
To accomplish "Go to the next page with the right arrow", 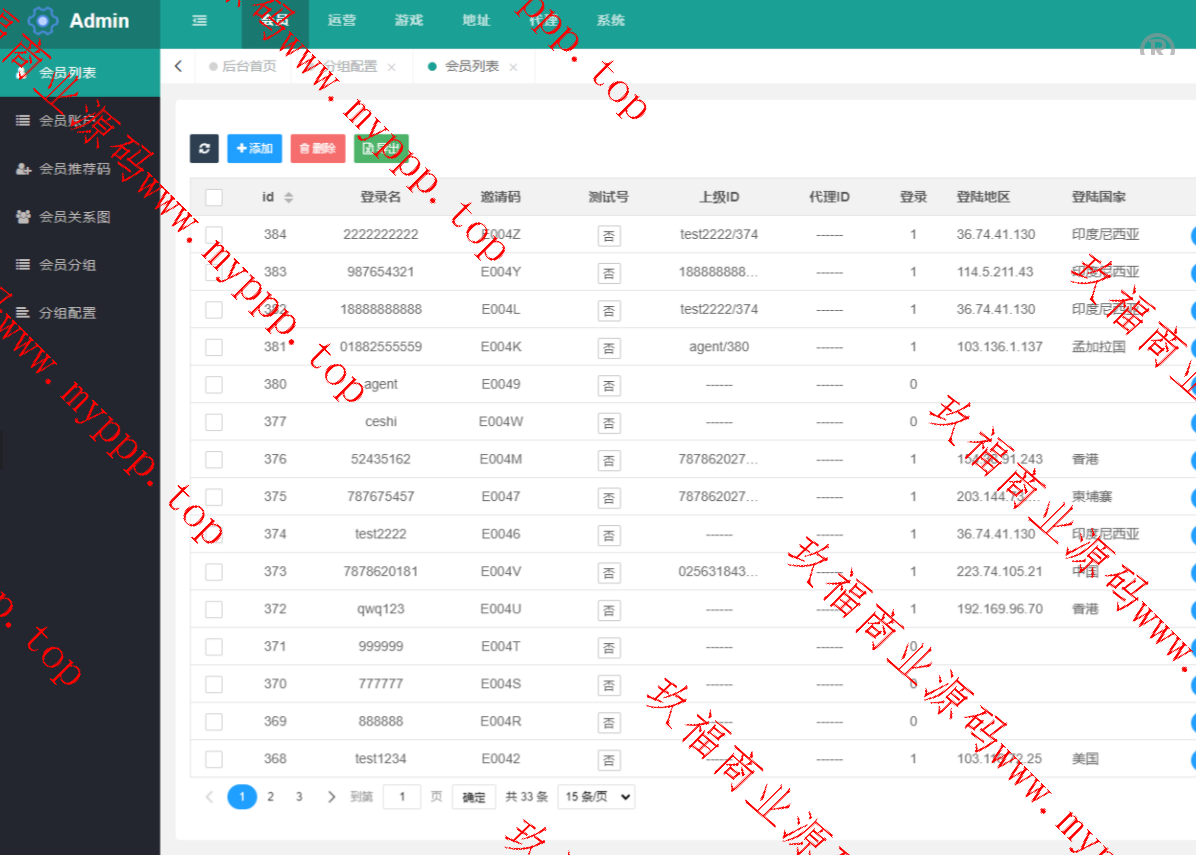I will tap(331, 797).
